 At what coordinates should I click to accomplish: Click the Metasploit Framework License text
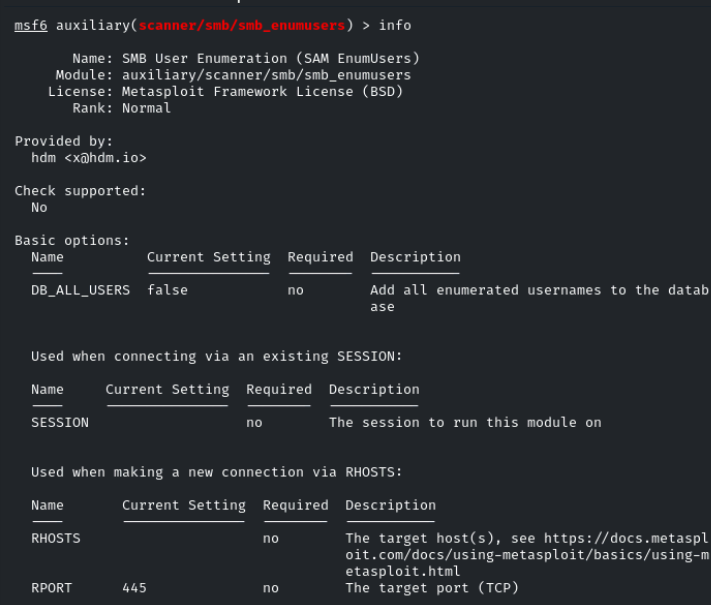point(263,92)
